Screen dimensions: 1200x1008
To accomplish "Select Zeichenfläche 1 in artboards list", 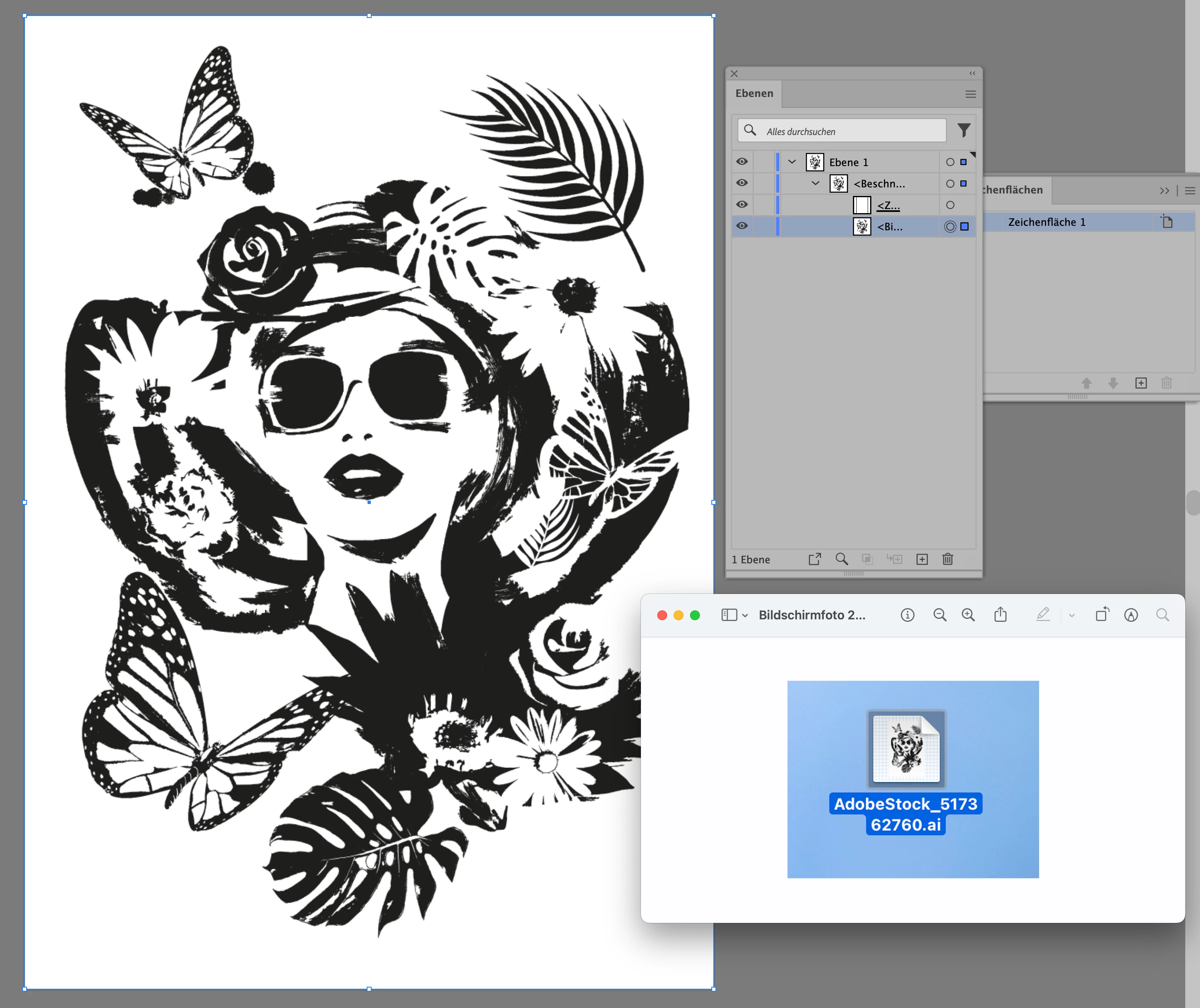I will tap(1046, 222).
